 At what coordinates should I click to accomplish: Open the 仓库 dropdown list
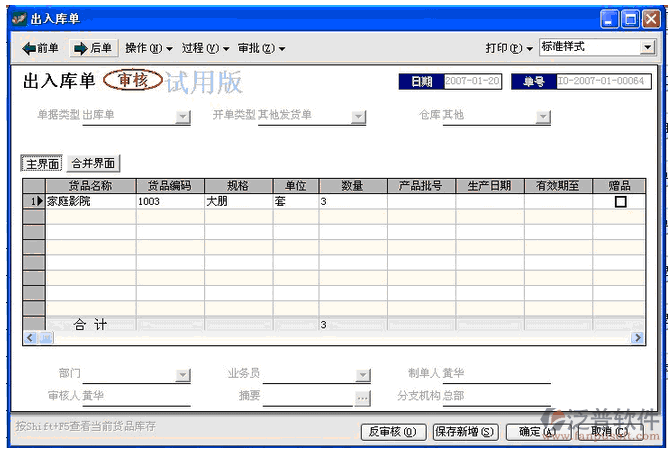pos(543,117)
